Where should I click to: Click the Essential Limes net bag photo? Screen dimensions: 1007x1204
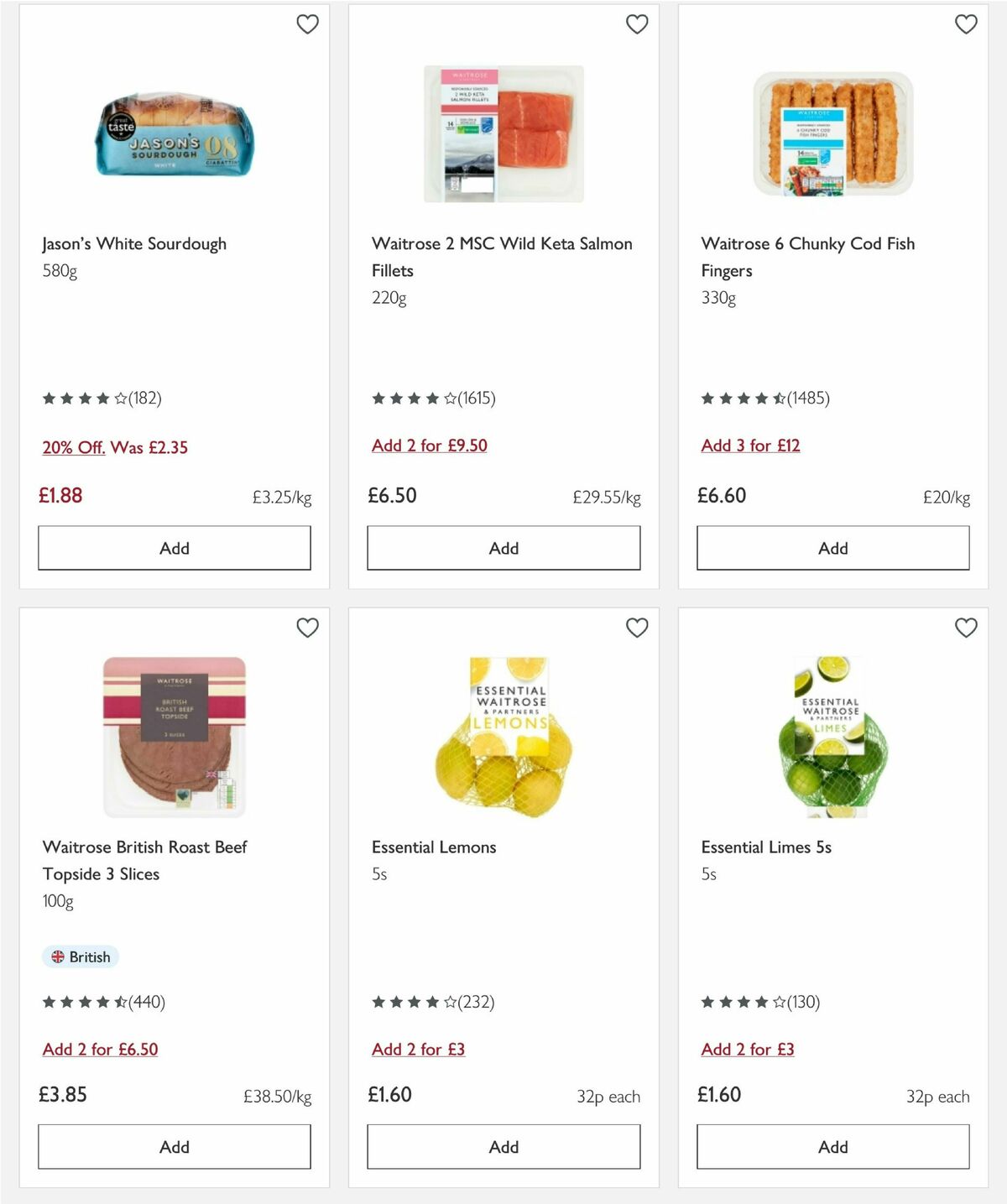tap(832, 738)
